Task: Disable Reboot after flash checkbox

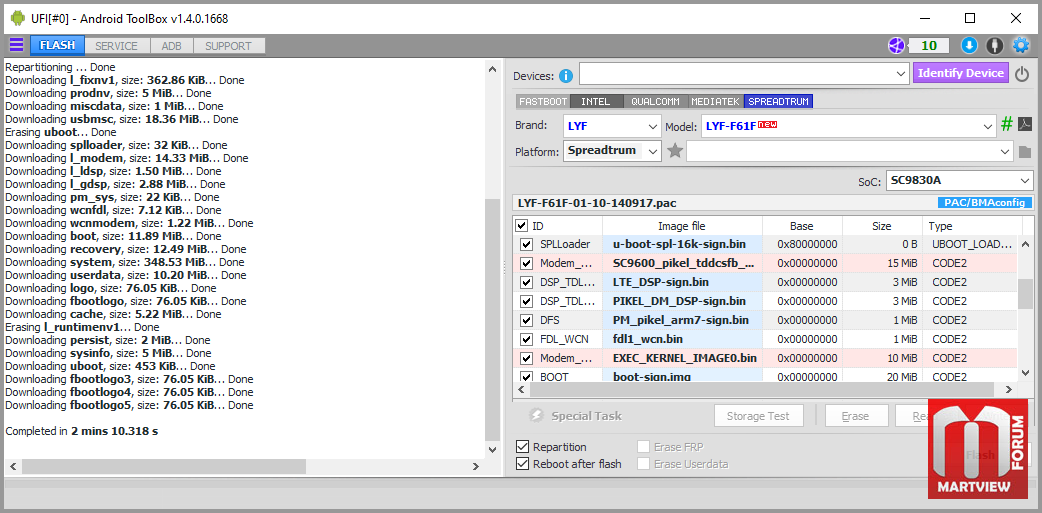Action: 523,464
